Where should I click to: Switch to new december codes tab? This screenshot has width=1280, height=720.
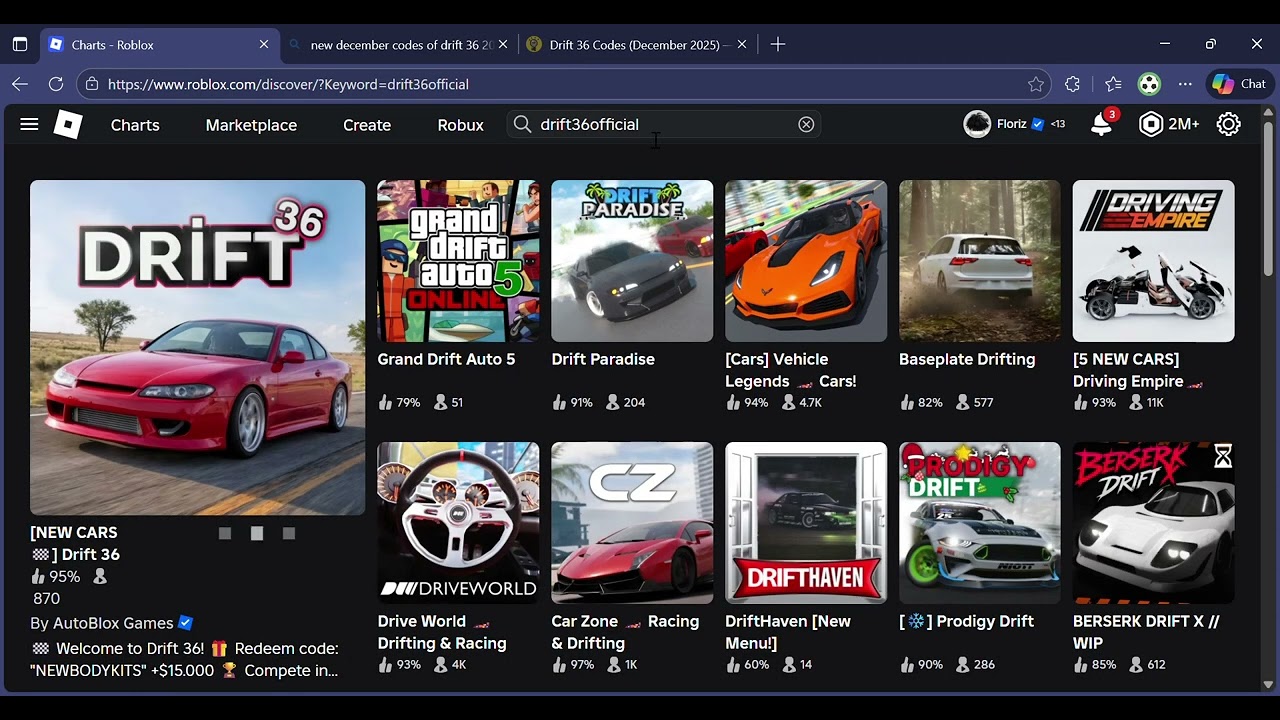400,44
